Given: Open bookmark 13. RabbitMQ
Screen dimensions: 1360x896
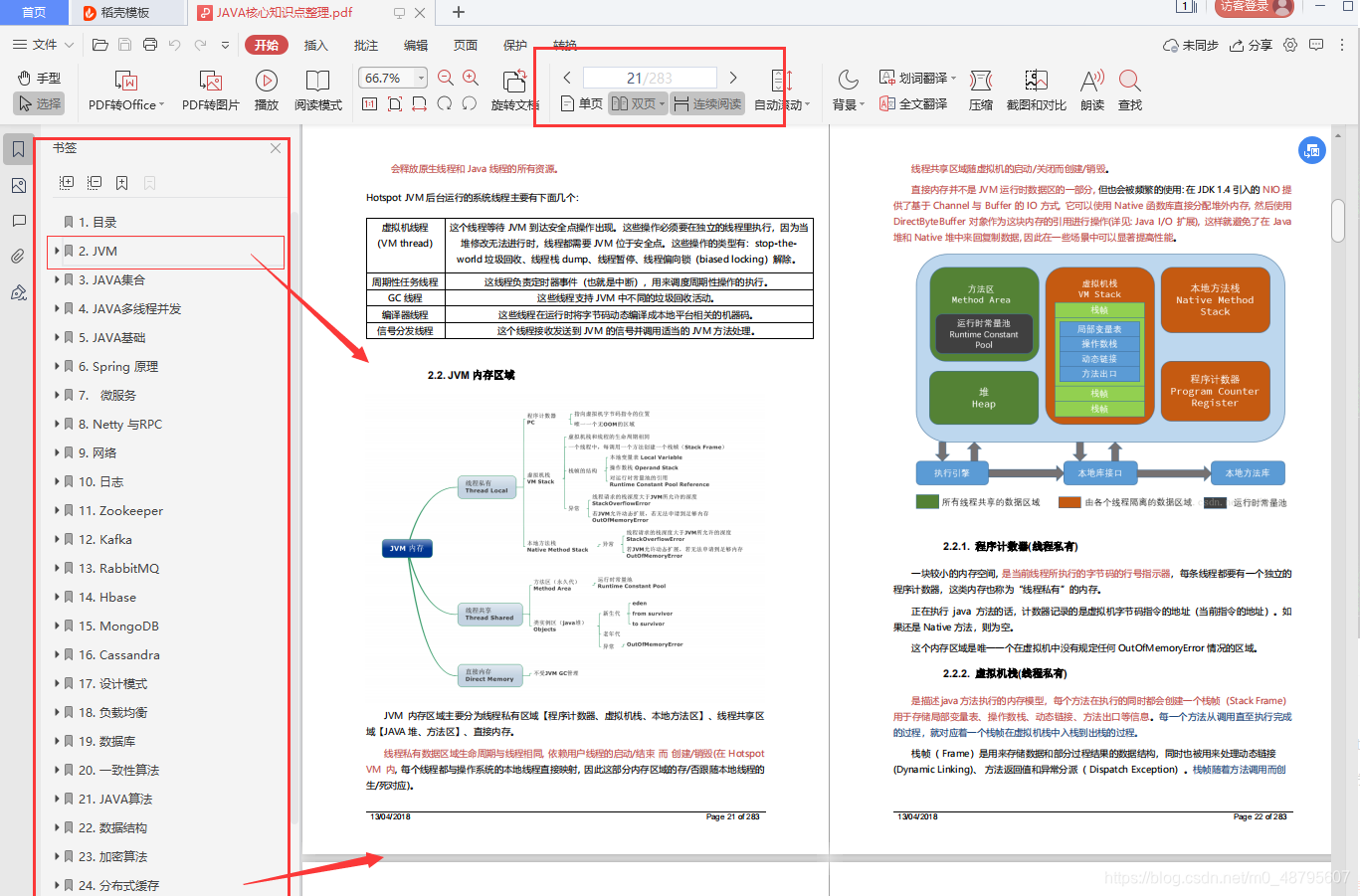Looking at the screenshot, I should pyautogui.click(x=118, y=568).
